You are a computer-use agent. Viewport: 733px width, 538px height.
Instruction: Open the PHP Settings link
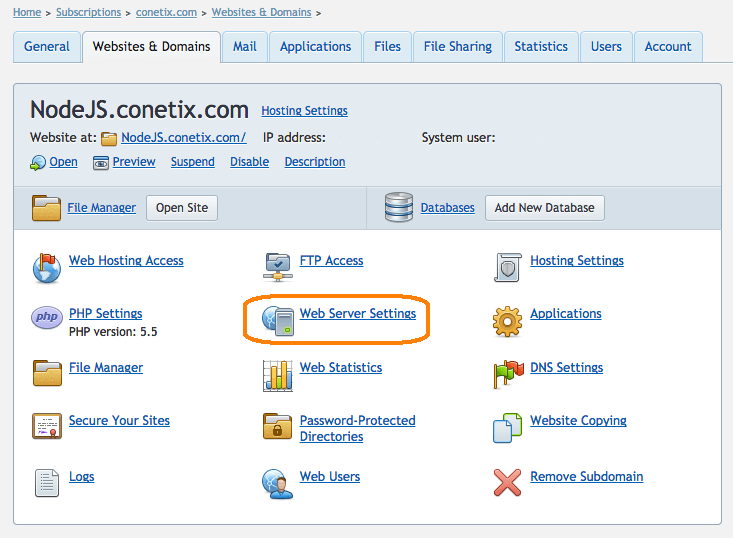tap(106, 314)
